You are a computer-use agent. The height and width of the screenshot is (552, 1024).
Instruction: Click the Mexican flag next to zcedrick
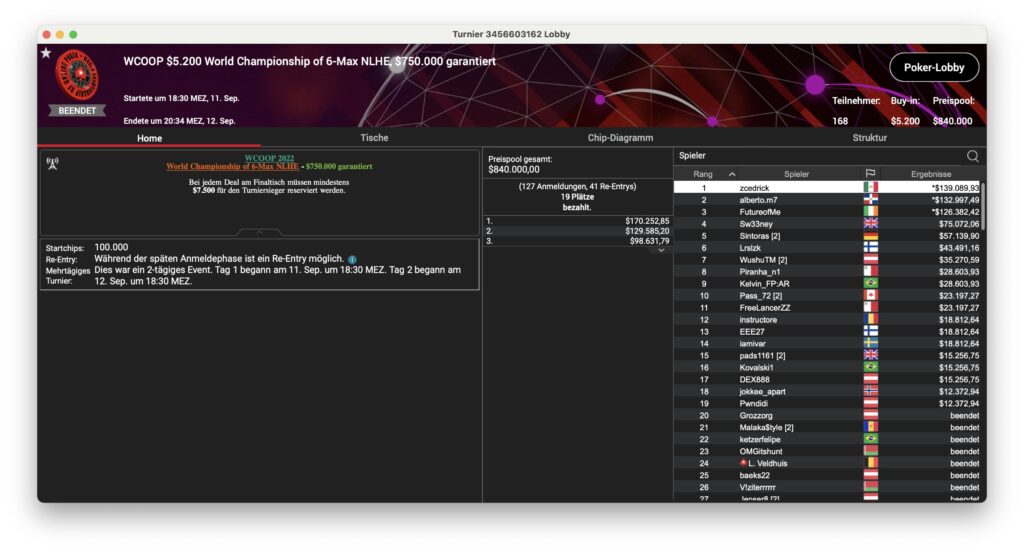pyautogui.click(x=870, y=188)
